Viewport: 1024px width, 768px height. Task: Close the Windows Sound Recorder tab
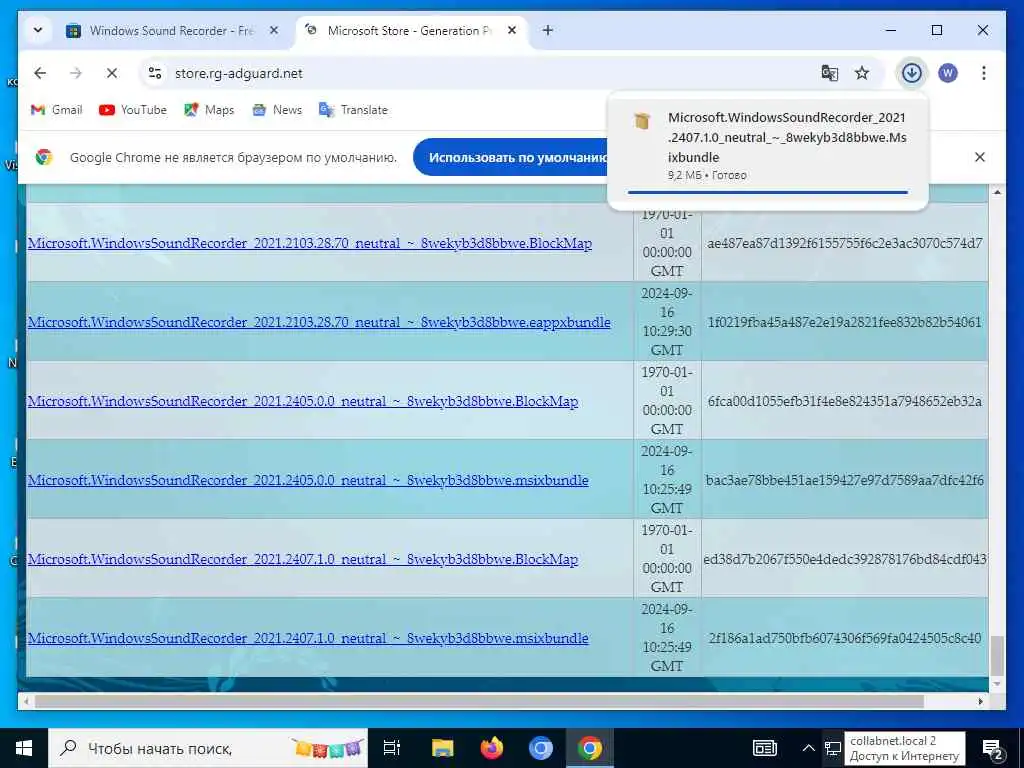pos(274,30)
